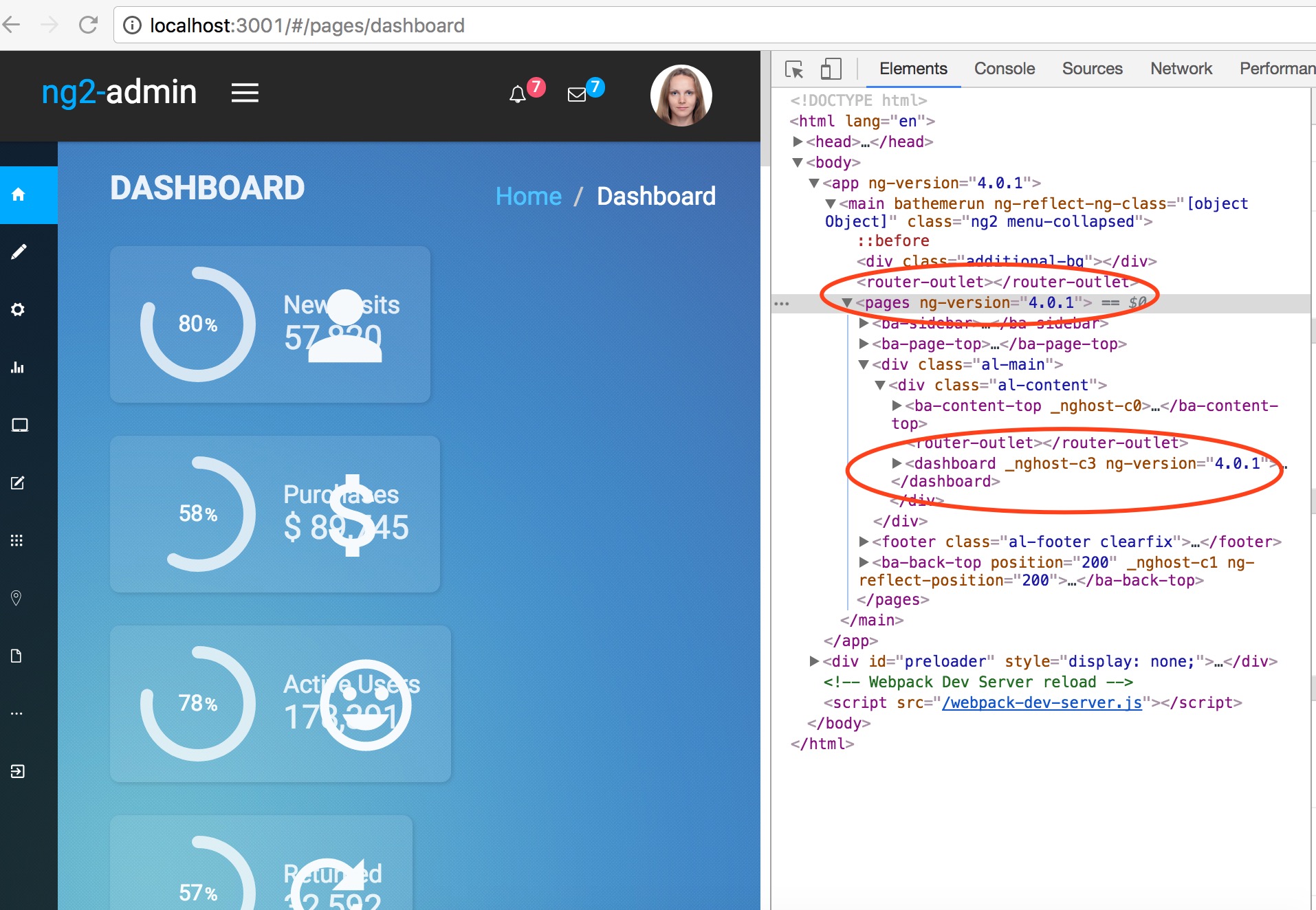Switch to the Sources tab
The height and width of the screenshot is (910, 1316).
1092,69
